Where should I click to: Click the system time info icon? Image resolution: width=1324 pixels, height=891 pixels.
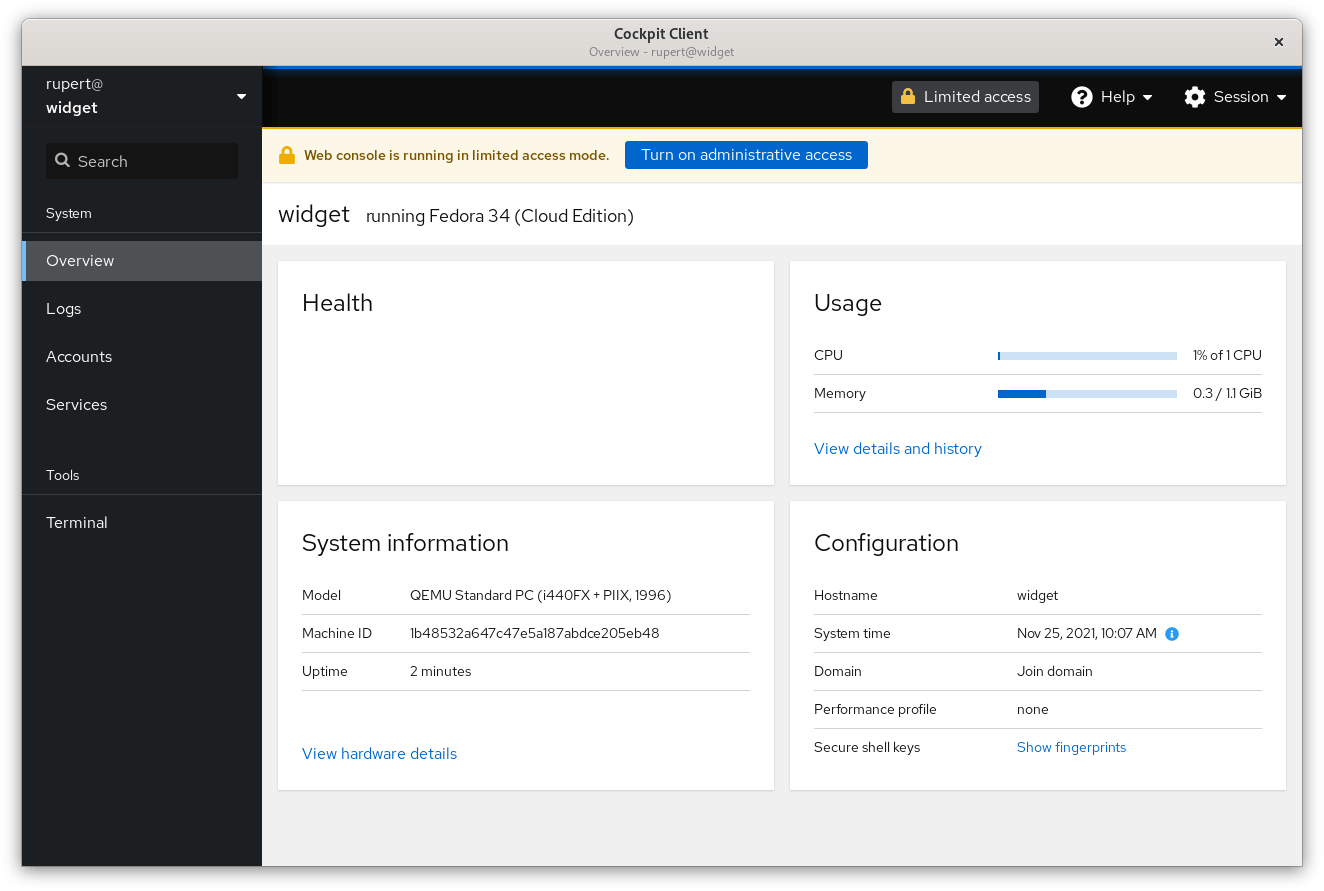pyautogui.click(x=1172, y=633)
